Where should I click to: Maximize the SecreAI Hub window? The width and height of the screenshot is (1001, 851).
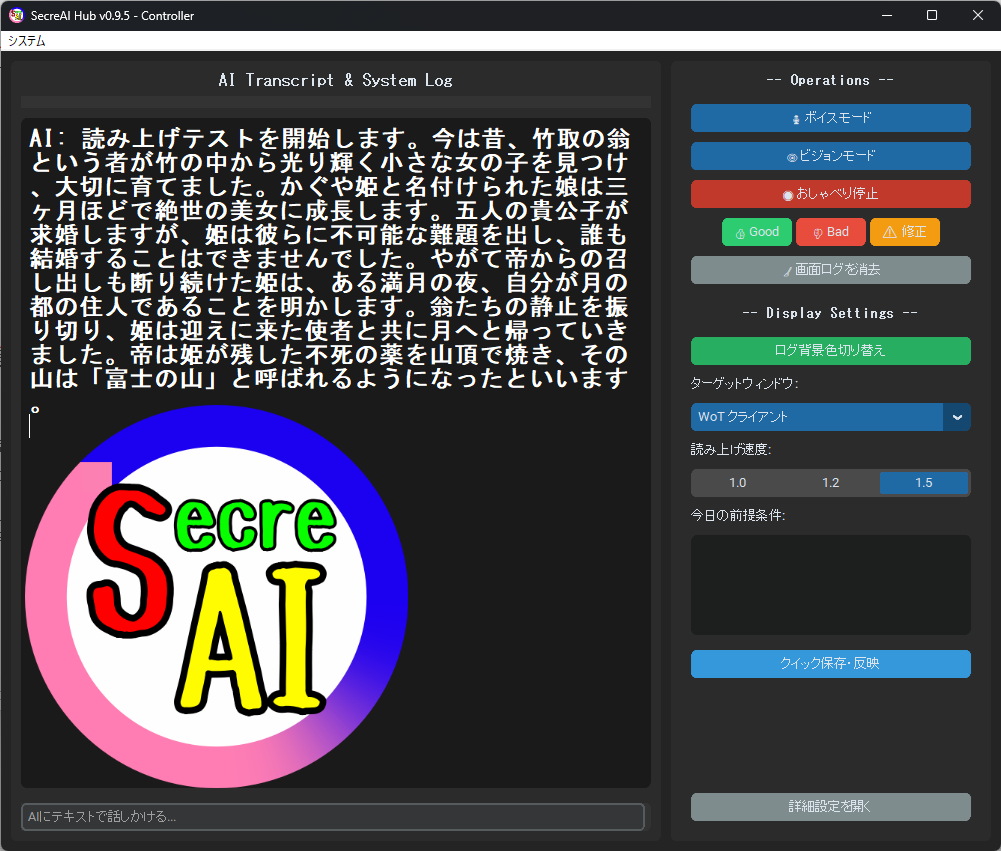(x=932, y=15)
